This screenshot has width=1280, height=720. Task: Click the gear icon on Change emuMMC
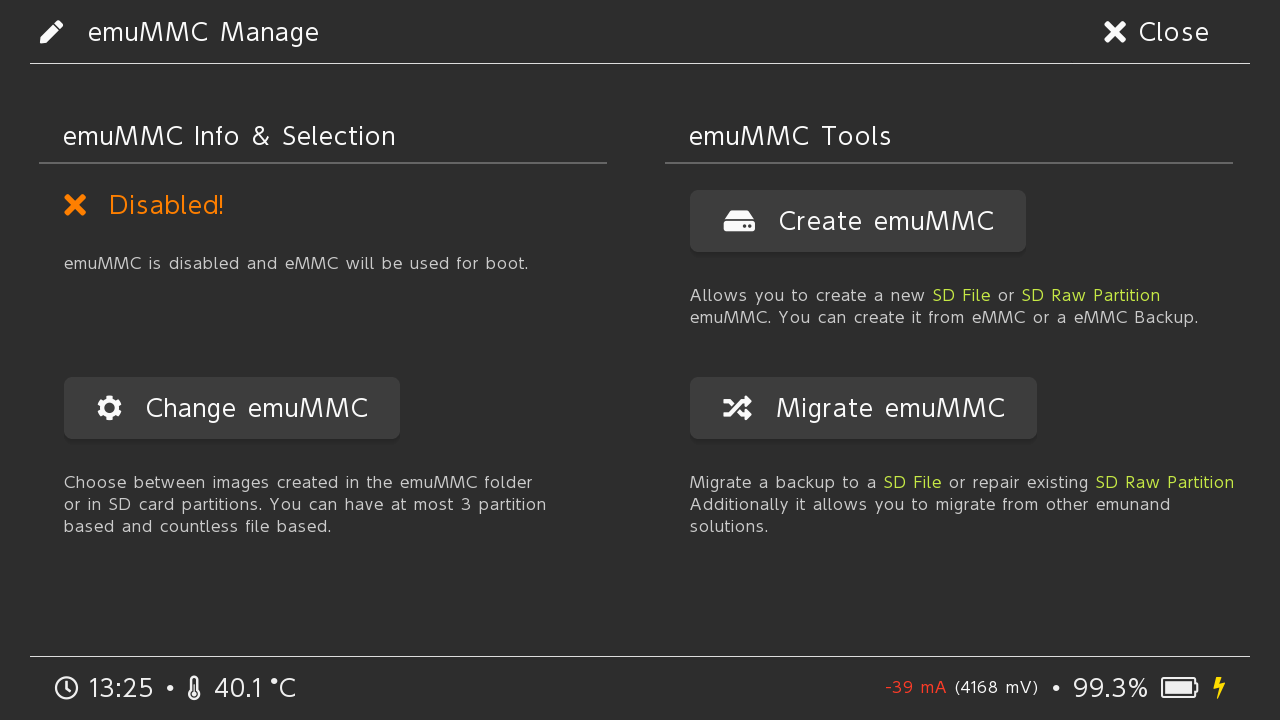110,408
